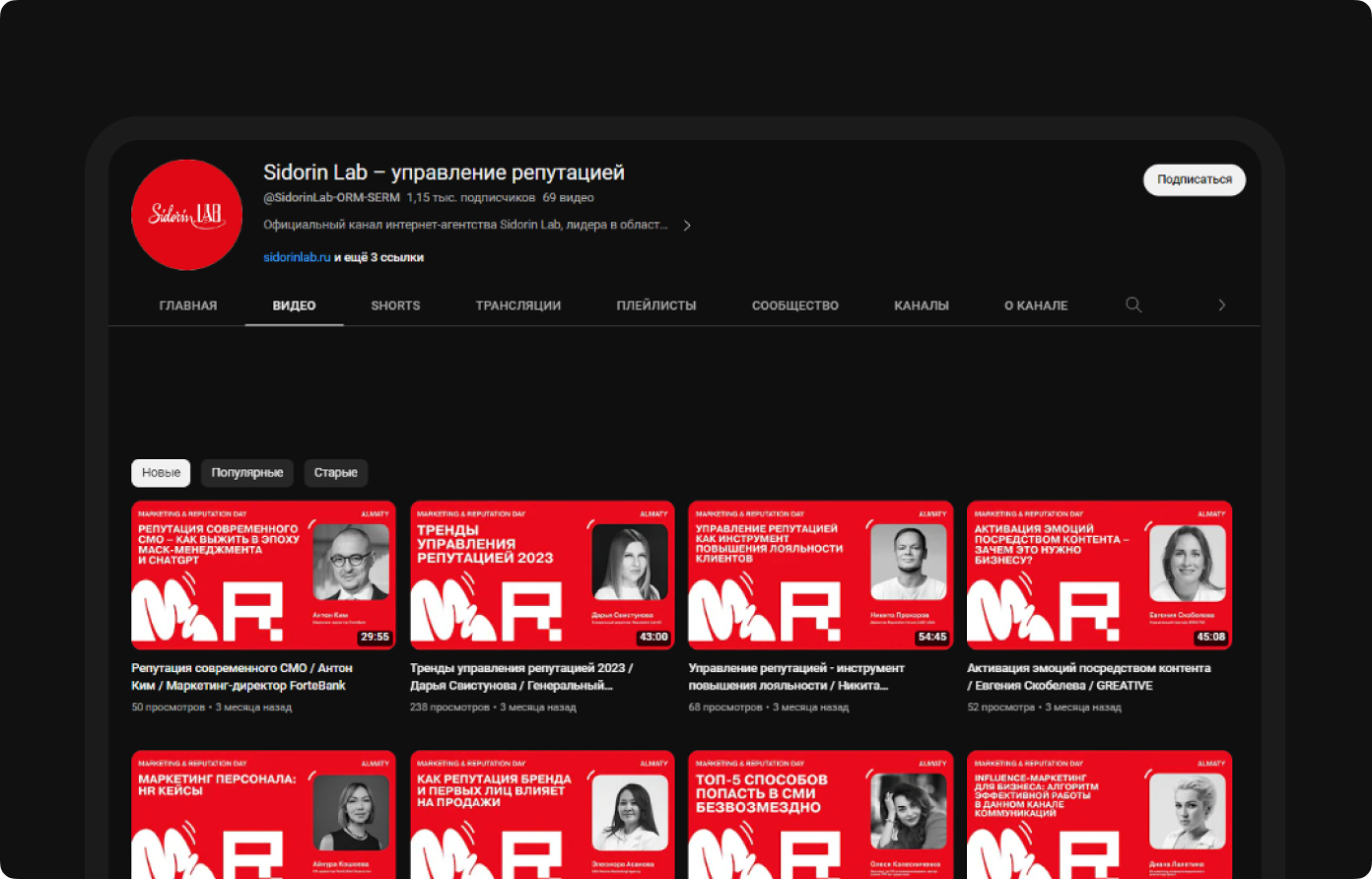Sort videos by Популярные chip
The image size is (1372, 879).
coord(247,473)
